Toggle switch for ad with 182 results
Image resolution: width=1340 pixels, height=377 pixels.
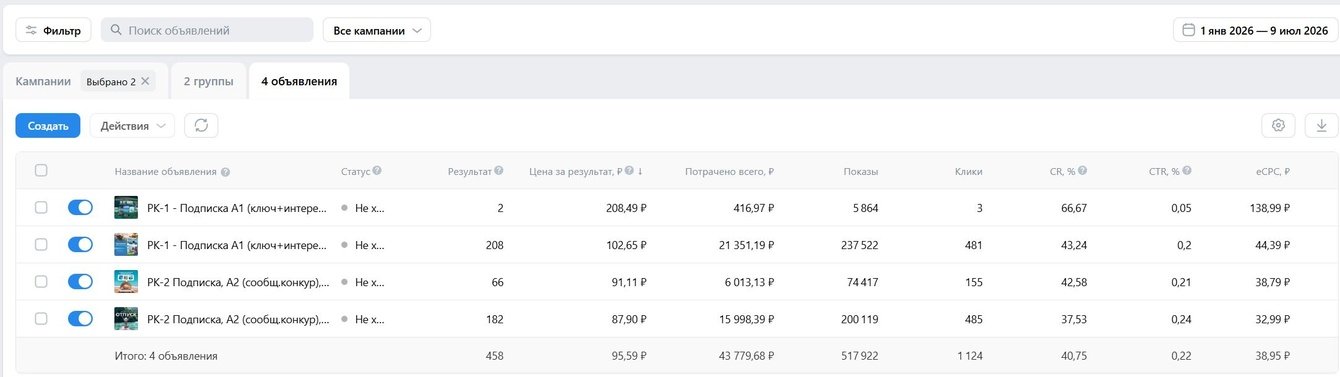[x=80, y=319]
